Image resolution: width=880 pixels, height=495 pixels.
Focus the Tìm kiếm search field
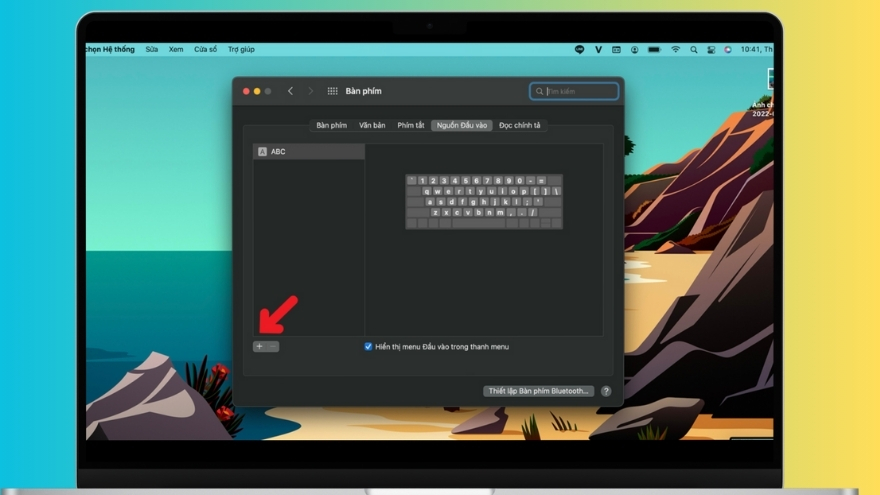pyautogui.click(x=574, y=91)
